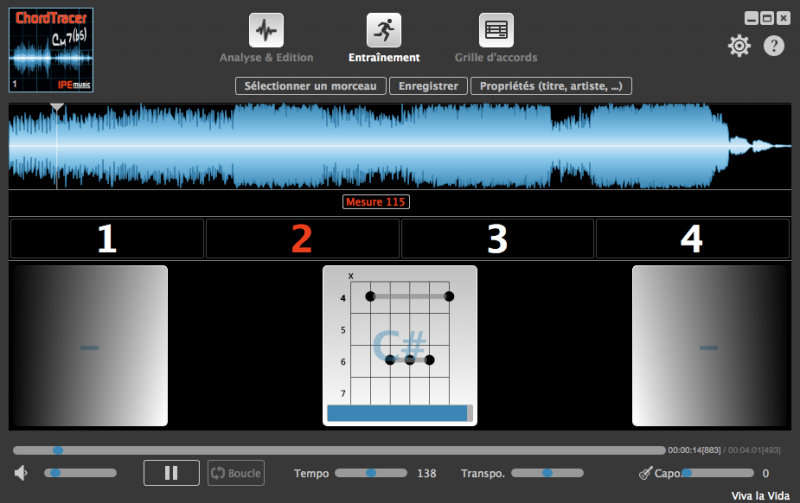Click beat 4 cell
Image resolution: width=800 pixels, height=503 pixels.
692,239
